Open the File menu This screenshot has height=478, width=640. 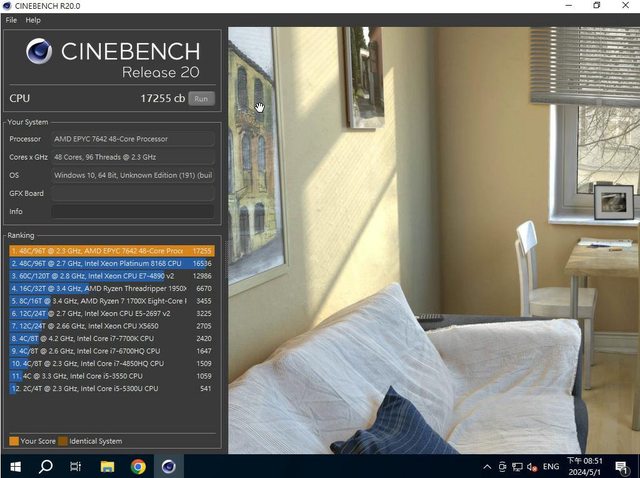[11, 20]
